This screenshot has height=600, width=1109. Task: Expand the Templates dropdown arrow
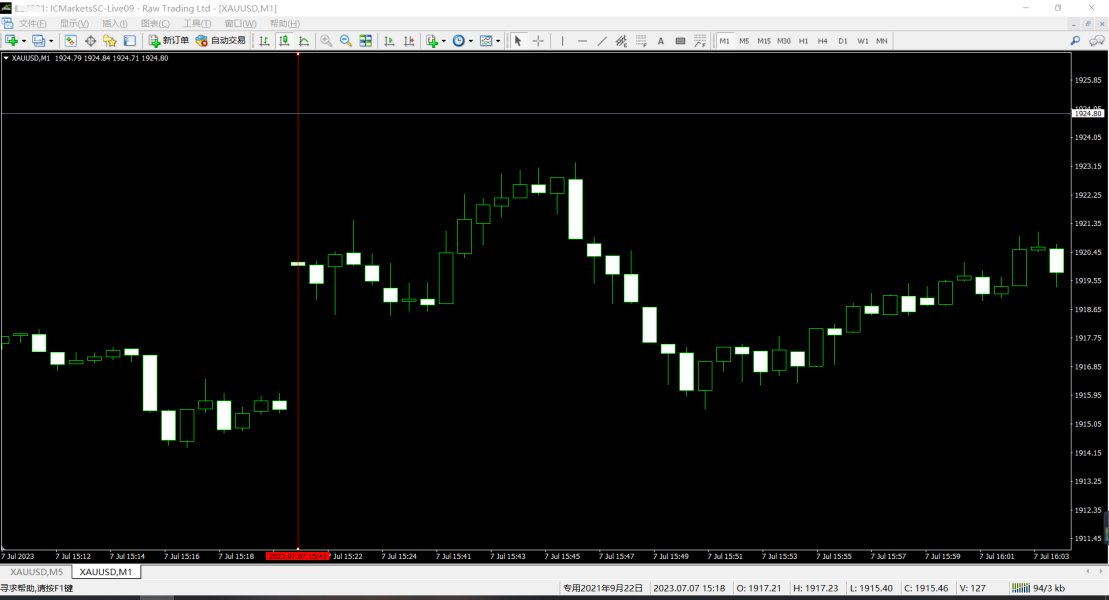[x=498, y=41]
